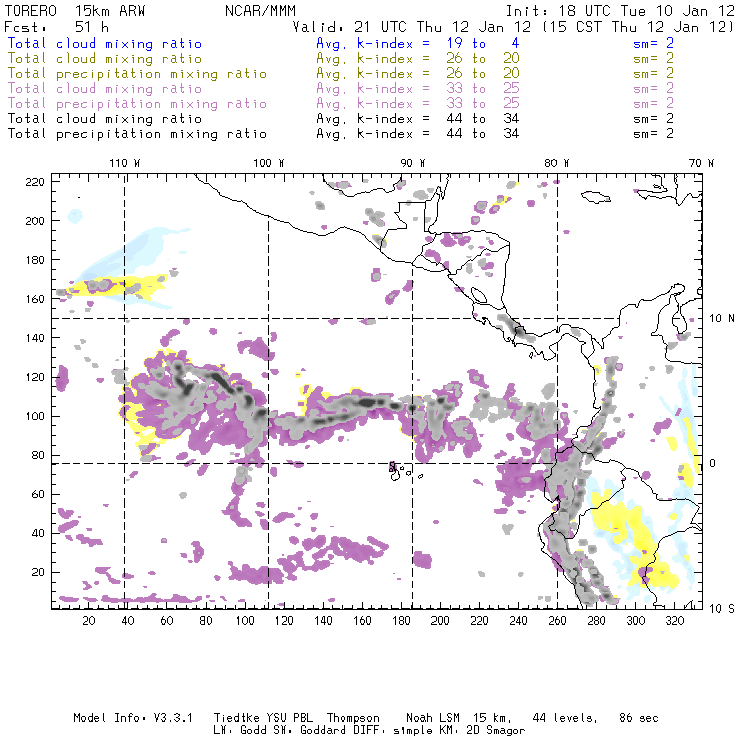This screenshot has height=740, width=740.
Task: Click the 'Fcst: 51 h' forecast hour text
Action: (x=57, y=26)
